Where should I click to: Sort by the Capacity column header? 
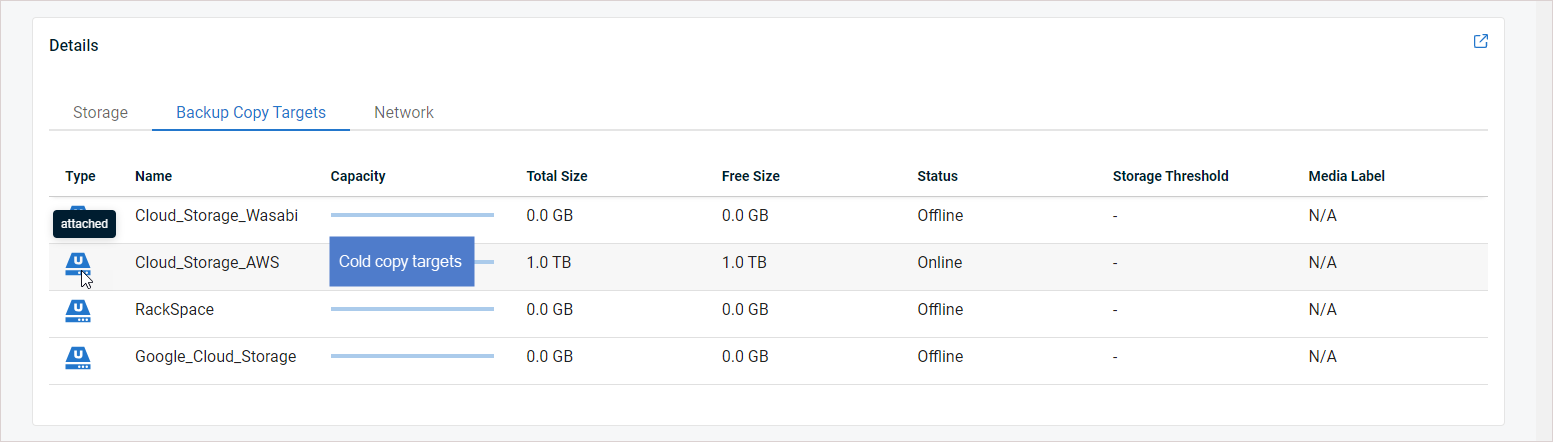point(358,176)
